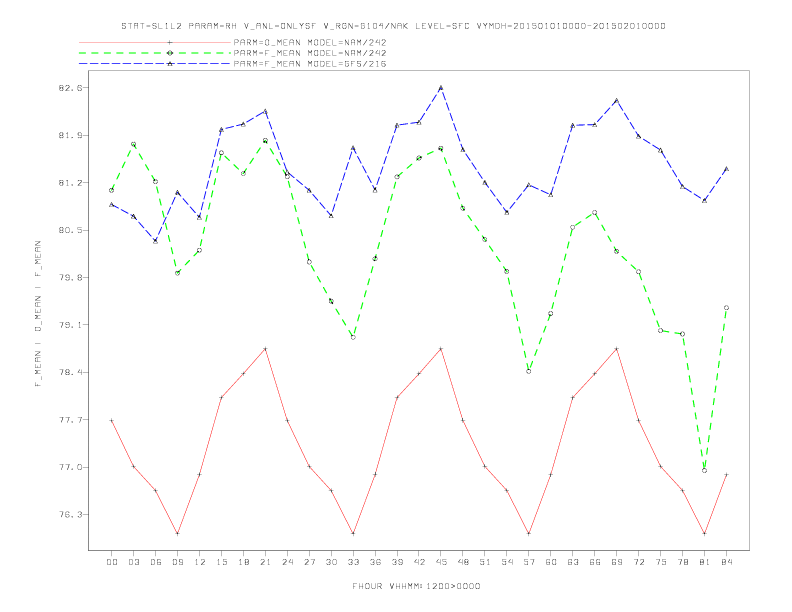Click the green NAM lowest marker at hour 81

705,471
